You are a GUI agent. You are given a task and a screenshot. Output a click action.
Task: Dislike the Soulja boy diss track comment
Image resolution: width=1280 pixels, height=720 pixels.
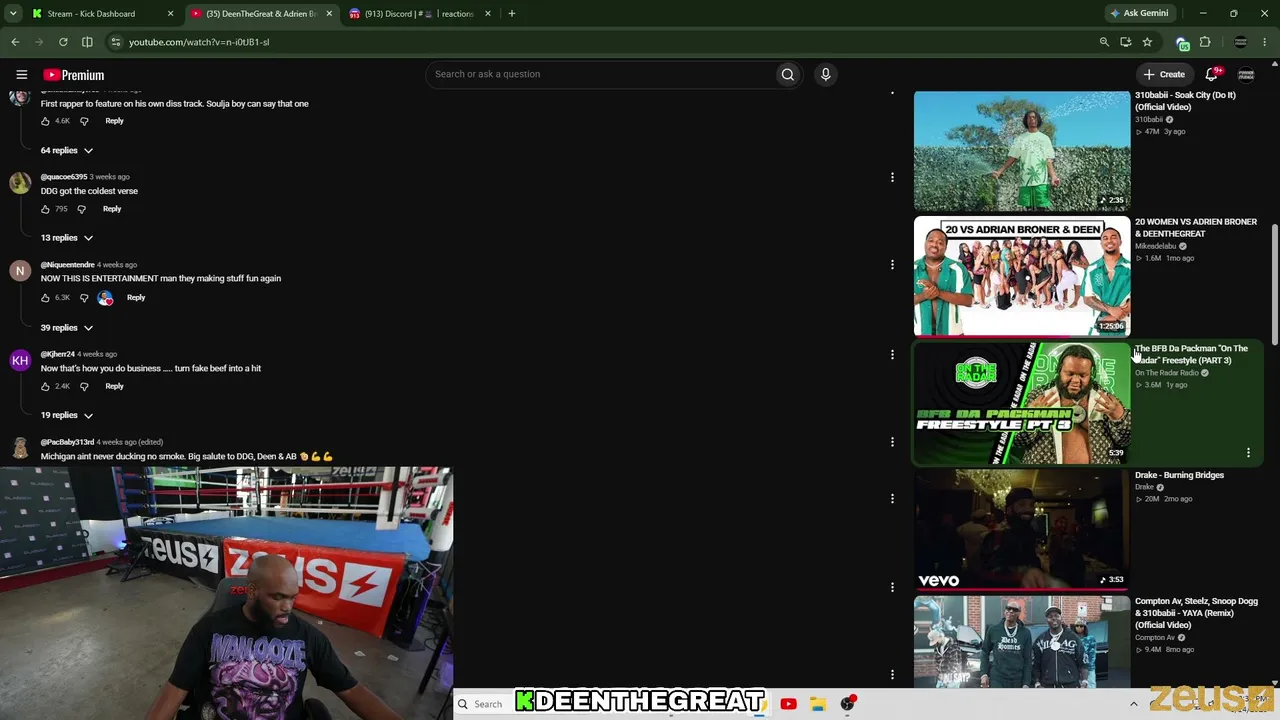coord(84,121)
